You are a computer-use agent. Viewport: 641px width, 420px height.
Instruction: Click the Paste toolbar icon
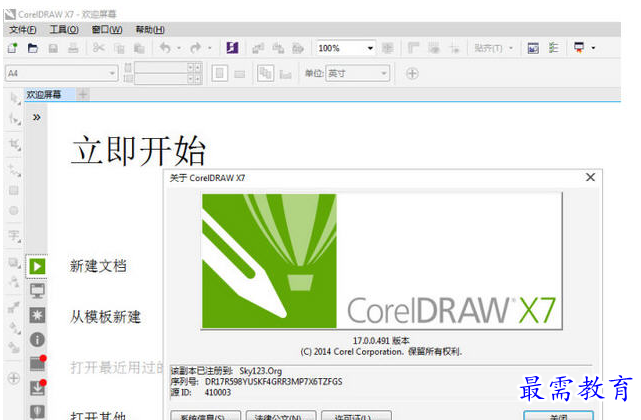click(139, 48)
